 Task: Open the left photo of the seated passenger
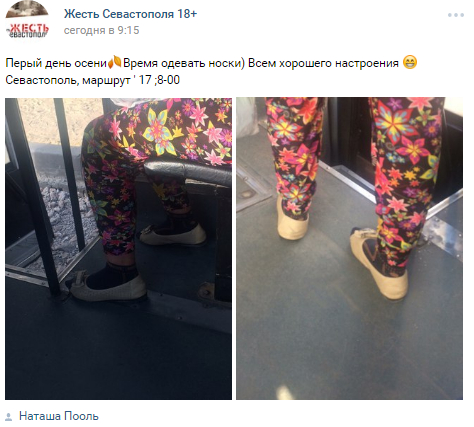tap(118, 249)
